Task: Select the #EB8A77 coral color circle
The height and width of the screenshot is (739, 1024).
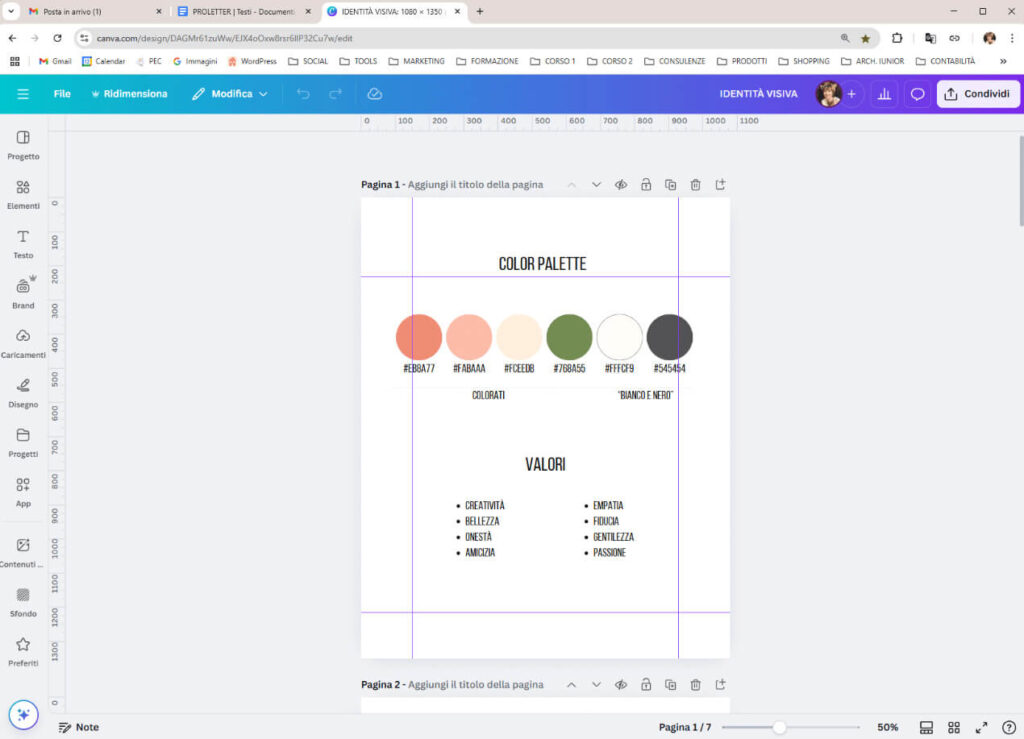Action: pos(419,337)
